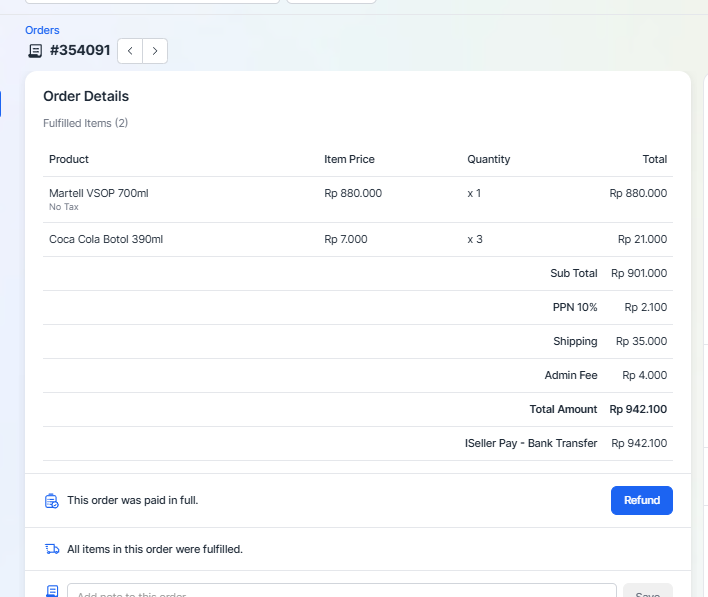
Task: Open the Orders breadcrumb link
Action: coord(42,30)
